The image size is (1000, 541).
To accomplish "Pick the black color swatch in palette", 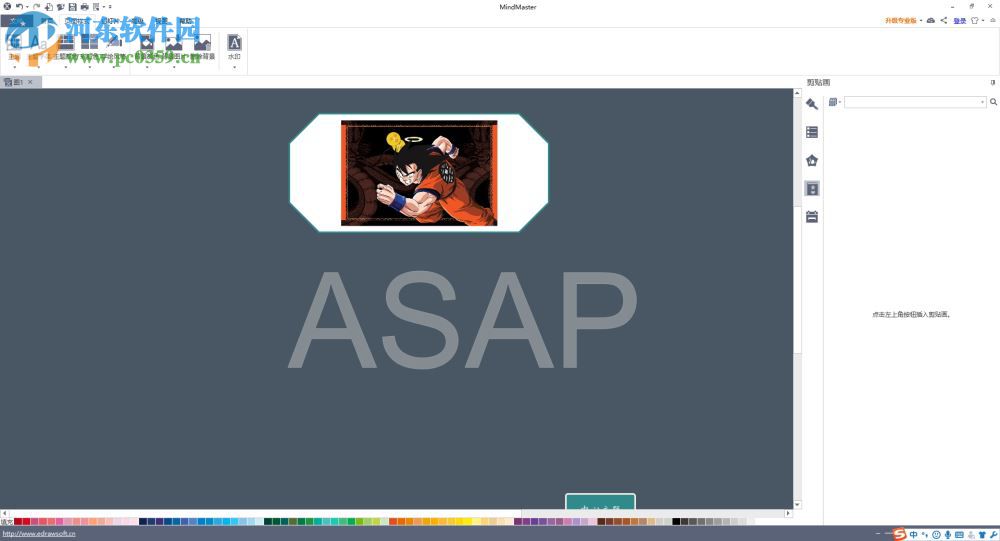I will (x=676, y=521).
